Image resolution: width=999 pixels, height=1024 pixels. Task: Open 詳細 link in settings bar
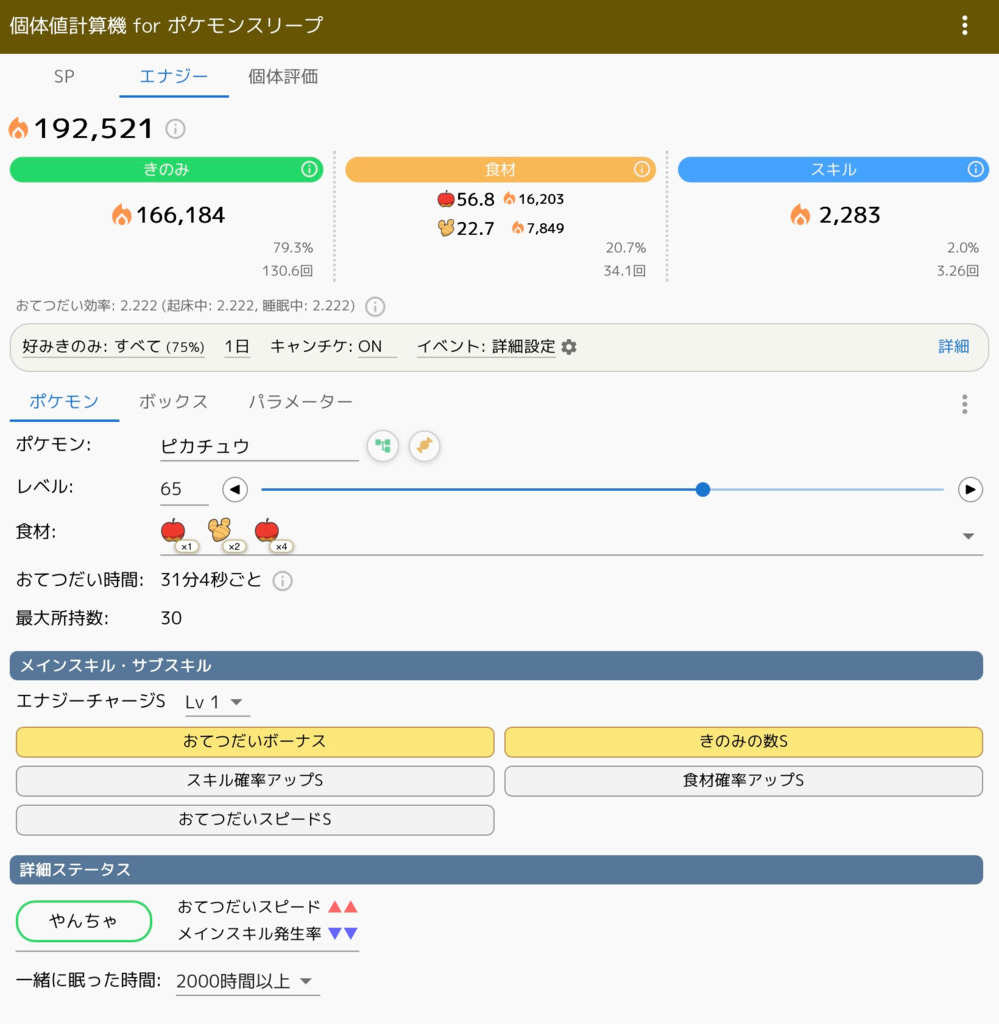point(953,347)
